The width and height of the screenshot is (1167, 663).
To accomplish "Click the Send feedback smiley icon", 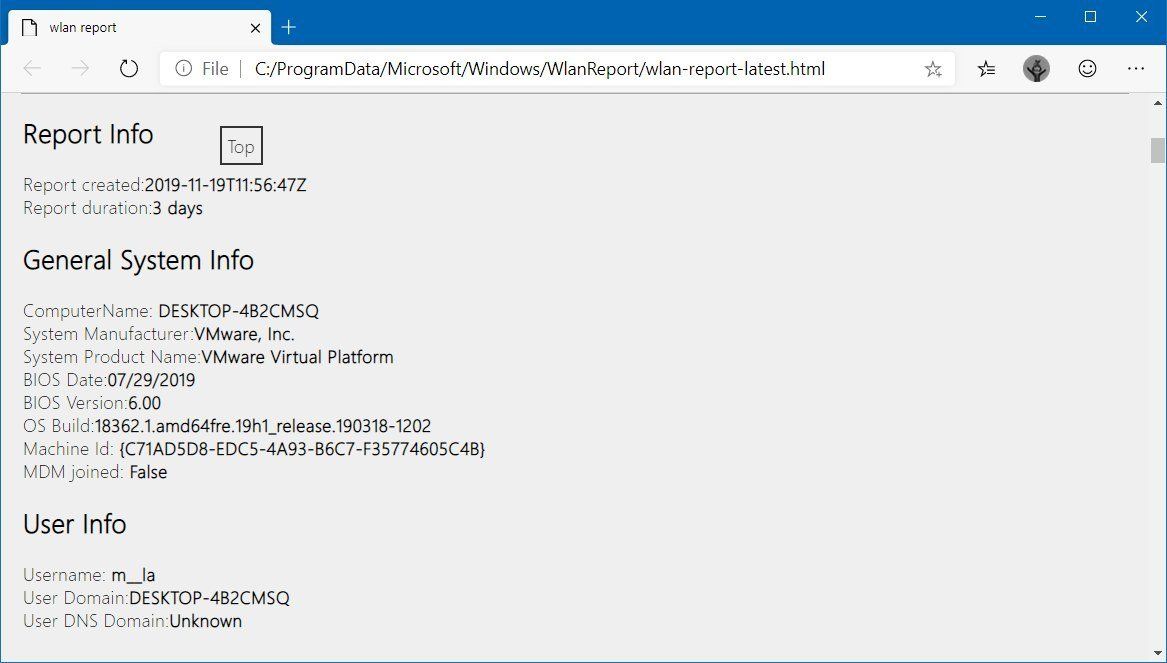I will coord(1086,68).
